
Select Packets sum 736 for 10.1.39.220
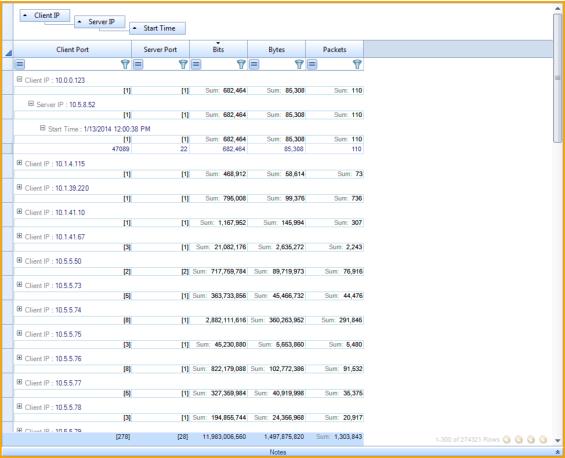click(x=357, y=198)
